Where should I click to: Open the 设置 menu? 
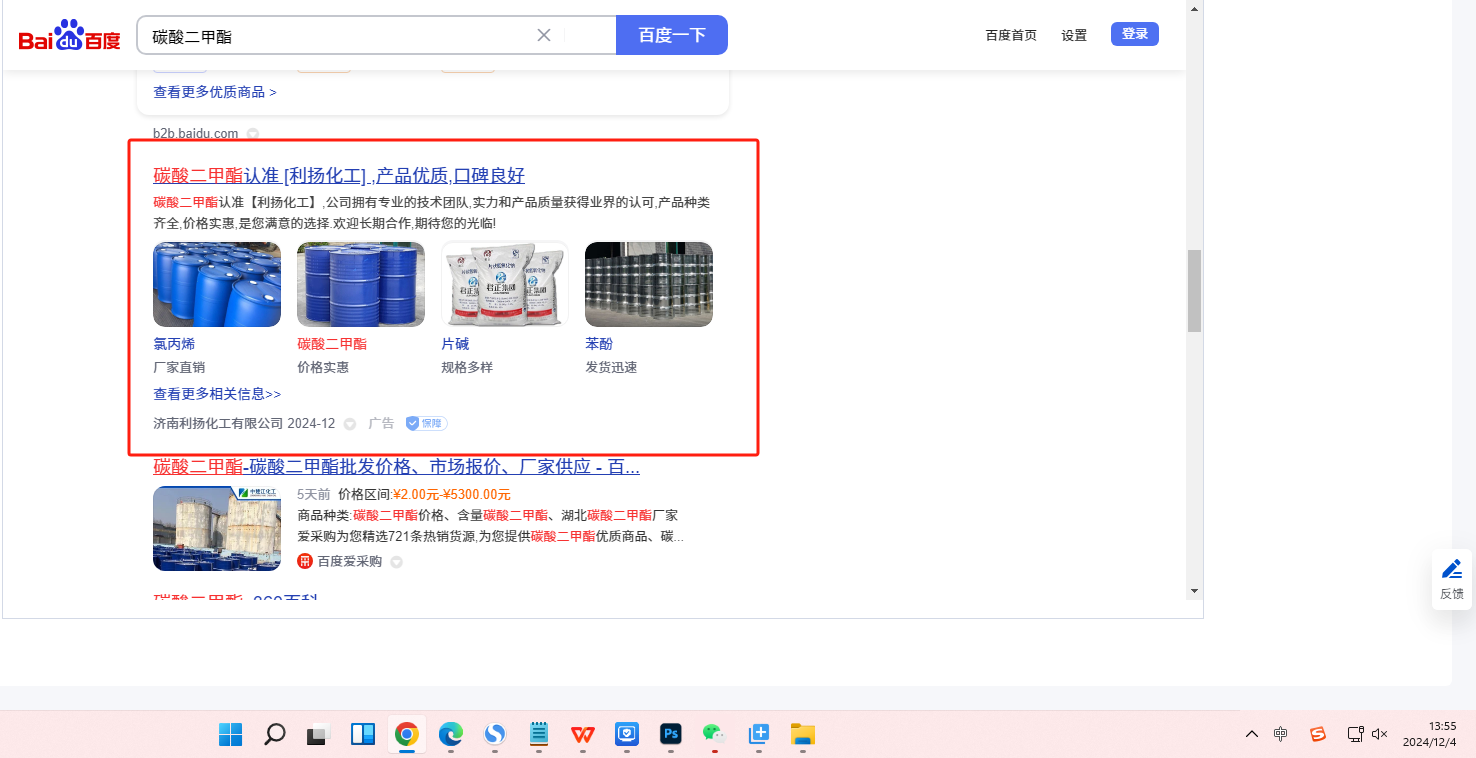[x=1074, y=35]
